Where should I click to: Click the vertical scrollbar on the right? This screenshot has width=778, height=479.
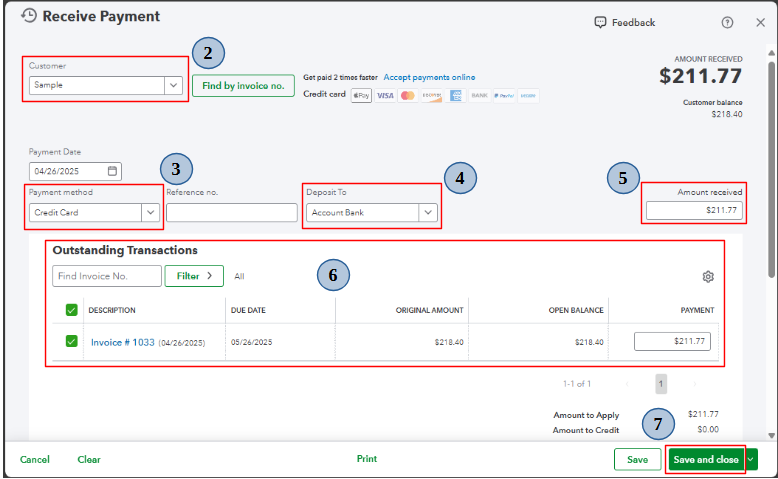771,169
